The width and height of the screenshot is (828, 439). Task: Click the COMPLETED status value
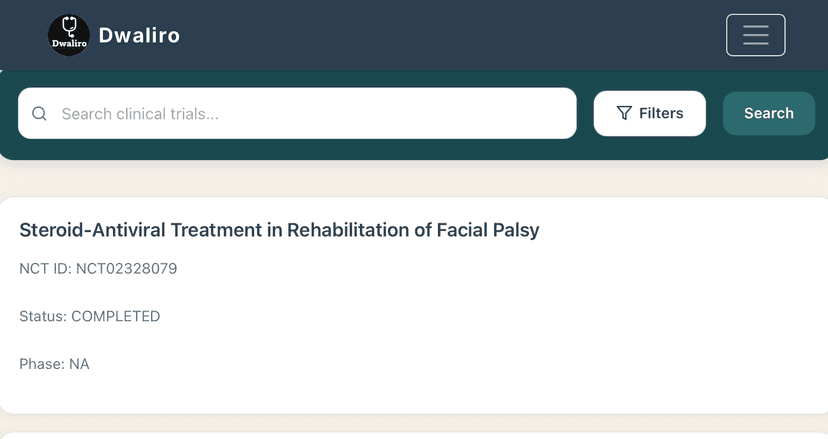point(116,316)
